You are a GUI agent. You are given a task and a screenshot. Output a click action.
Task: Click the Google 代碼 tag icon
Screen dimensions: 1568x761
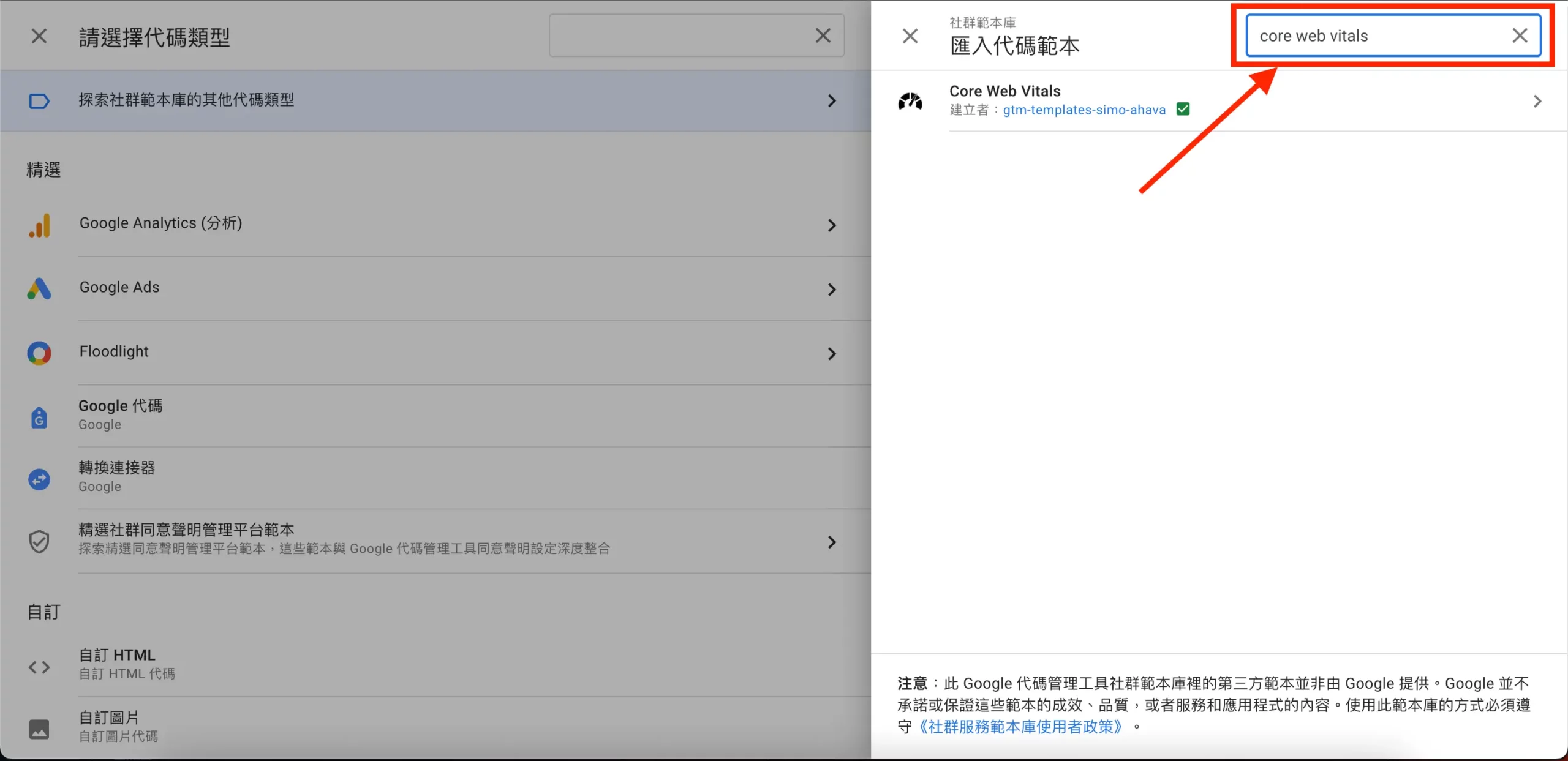[x=39, y=417]
